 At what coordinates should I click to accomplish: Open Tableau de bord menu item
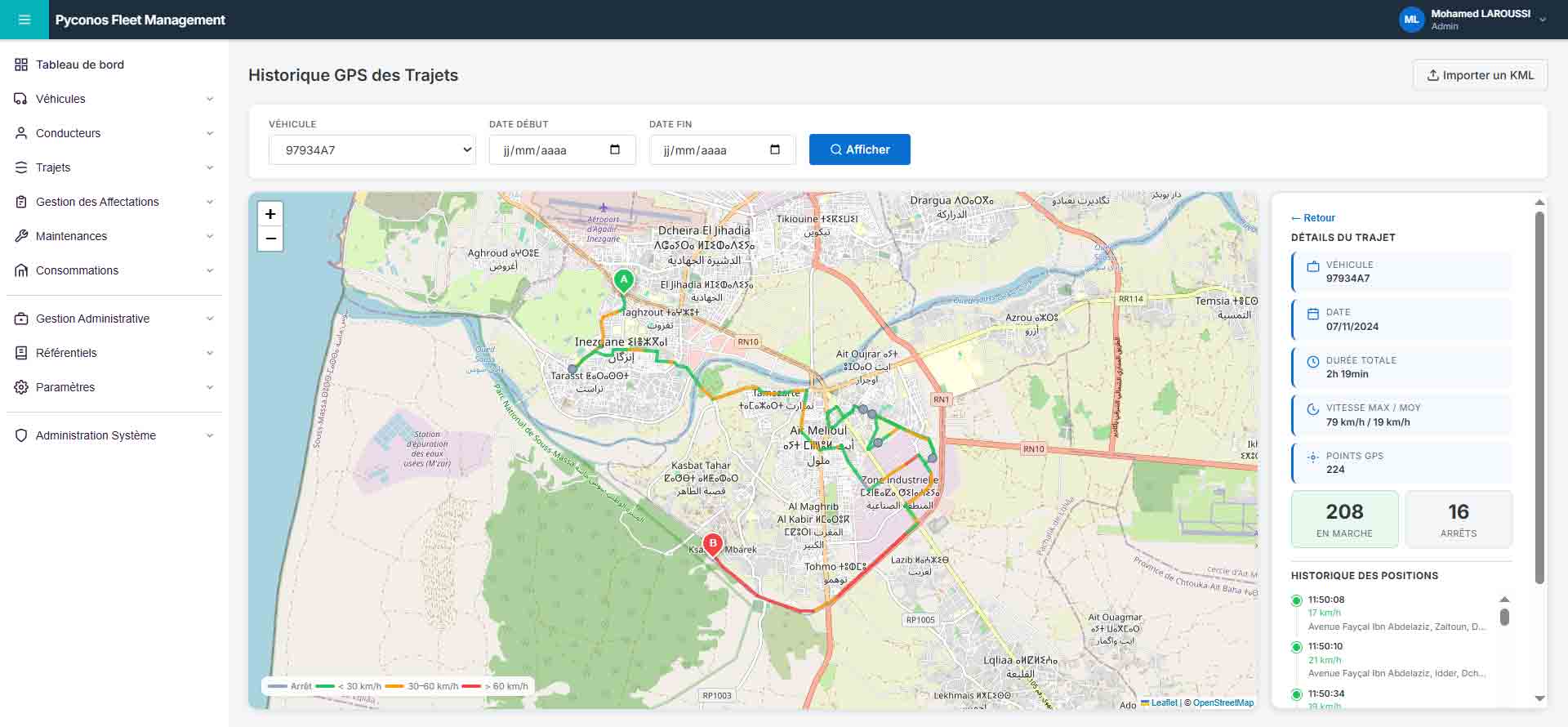114,65
